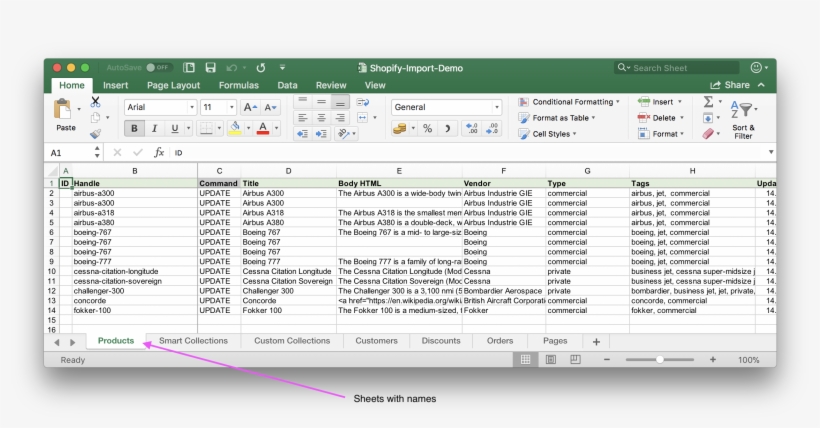Screen dimensions: 820x428
Task: Toggle the AutoSave switch
Action: [x=157, y=67]
